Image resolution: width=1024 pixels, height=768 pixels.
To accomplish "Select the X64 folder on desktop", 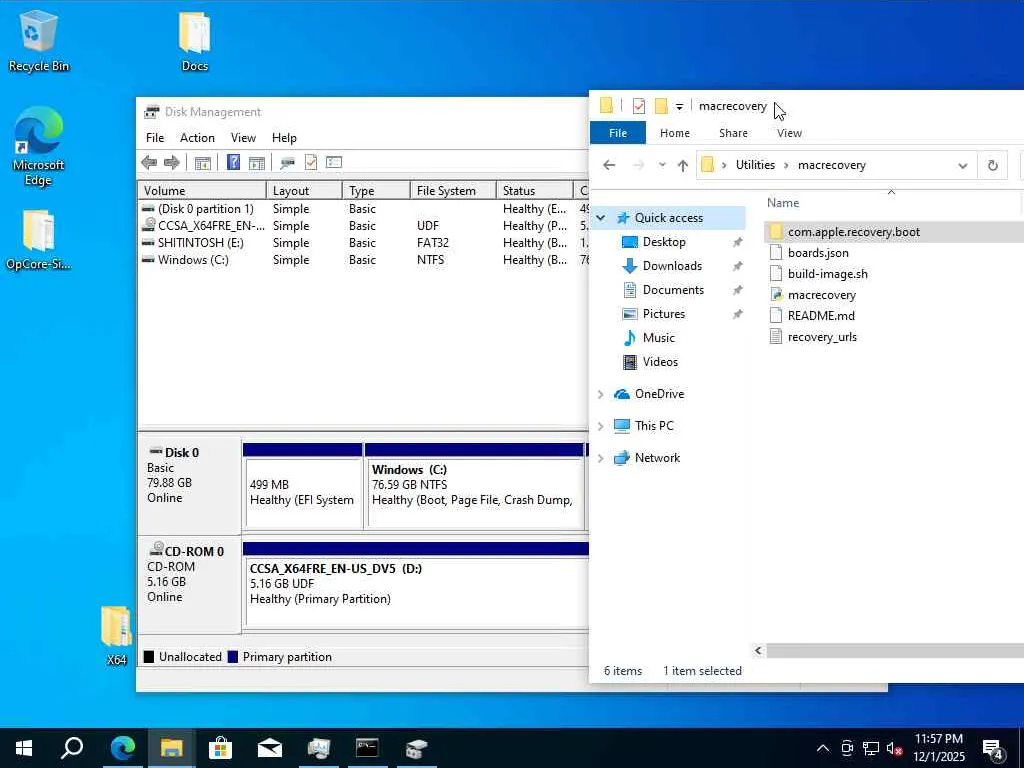I will tap(116, 635).
